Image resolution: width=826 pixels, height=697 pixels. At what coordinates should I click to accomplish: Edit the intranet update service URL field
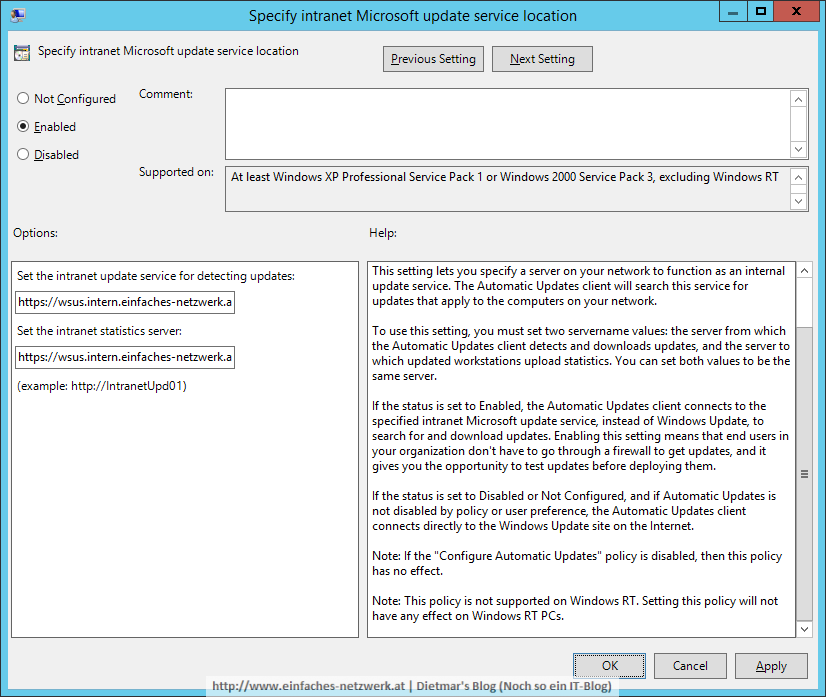click(125, 302)
